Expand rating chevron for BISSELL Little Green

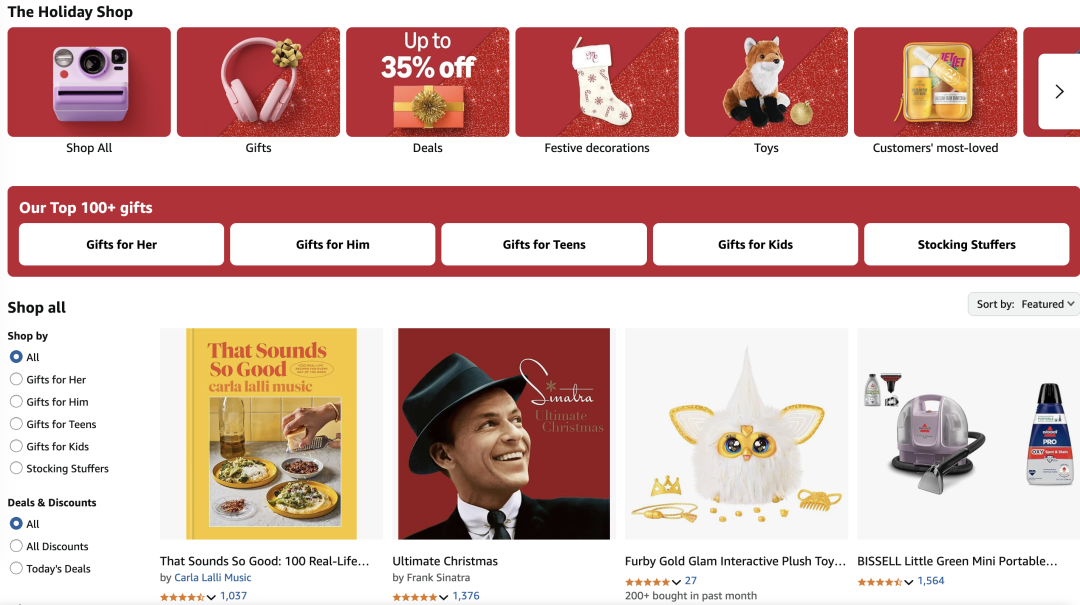pyautogui.click(x=908, y=582)
